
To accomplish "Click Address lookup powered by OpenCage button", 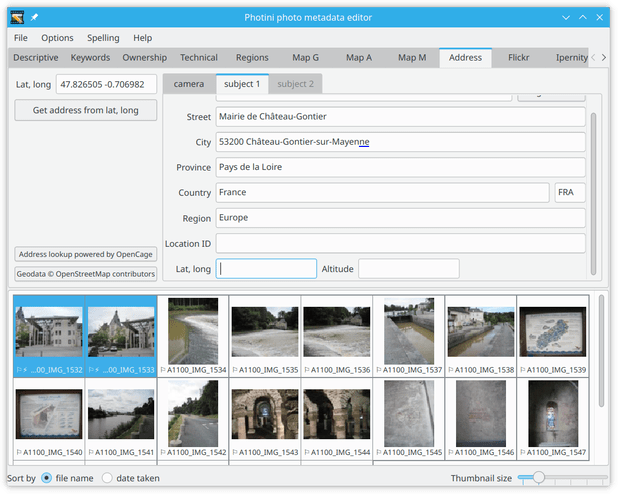I will click(86, 254).
